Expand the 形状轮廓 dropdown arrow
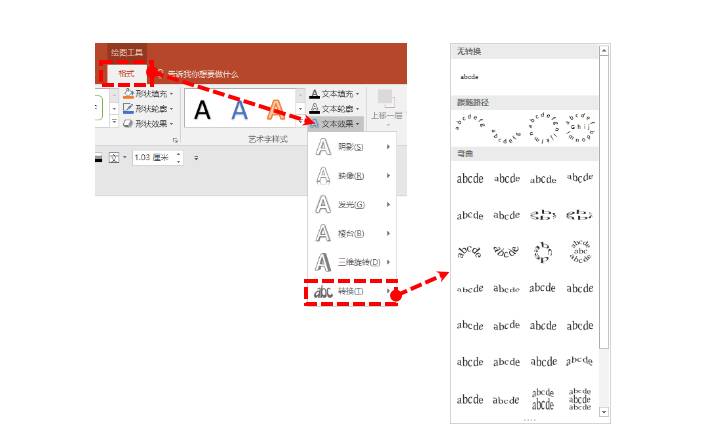This screenshot has width=711, height=440. click(x=171, y=109)
